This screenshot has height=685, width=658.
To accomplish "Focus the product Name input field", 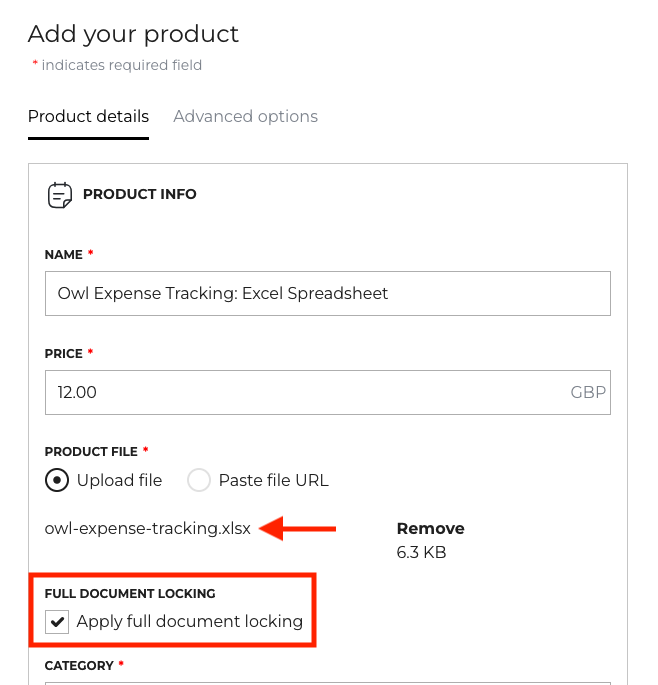I will 327,294.
